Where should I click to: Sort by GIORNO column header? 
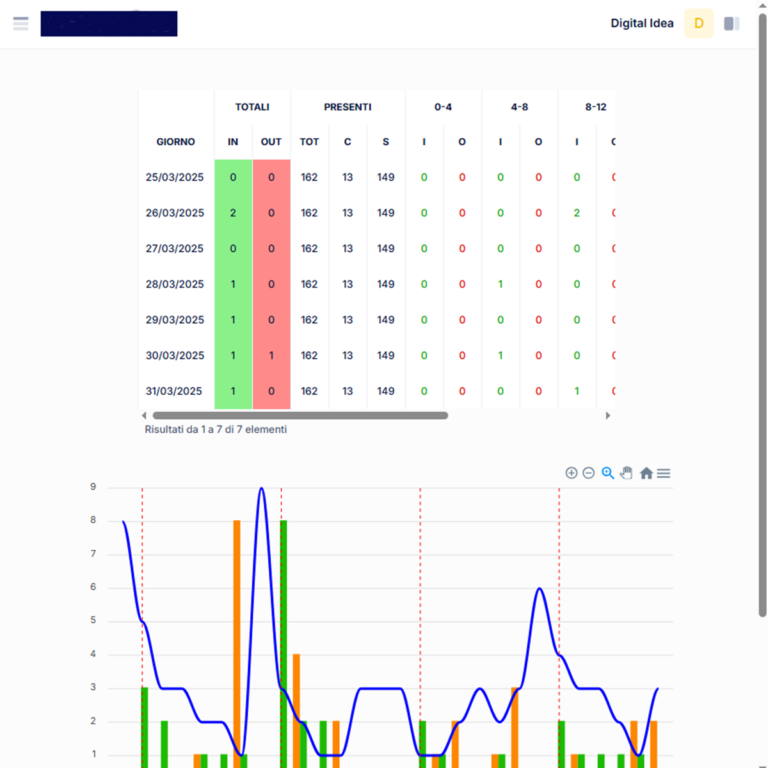pyautogui.click(x=175, y=142)
